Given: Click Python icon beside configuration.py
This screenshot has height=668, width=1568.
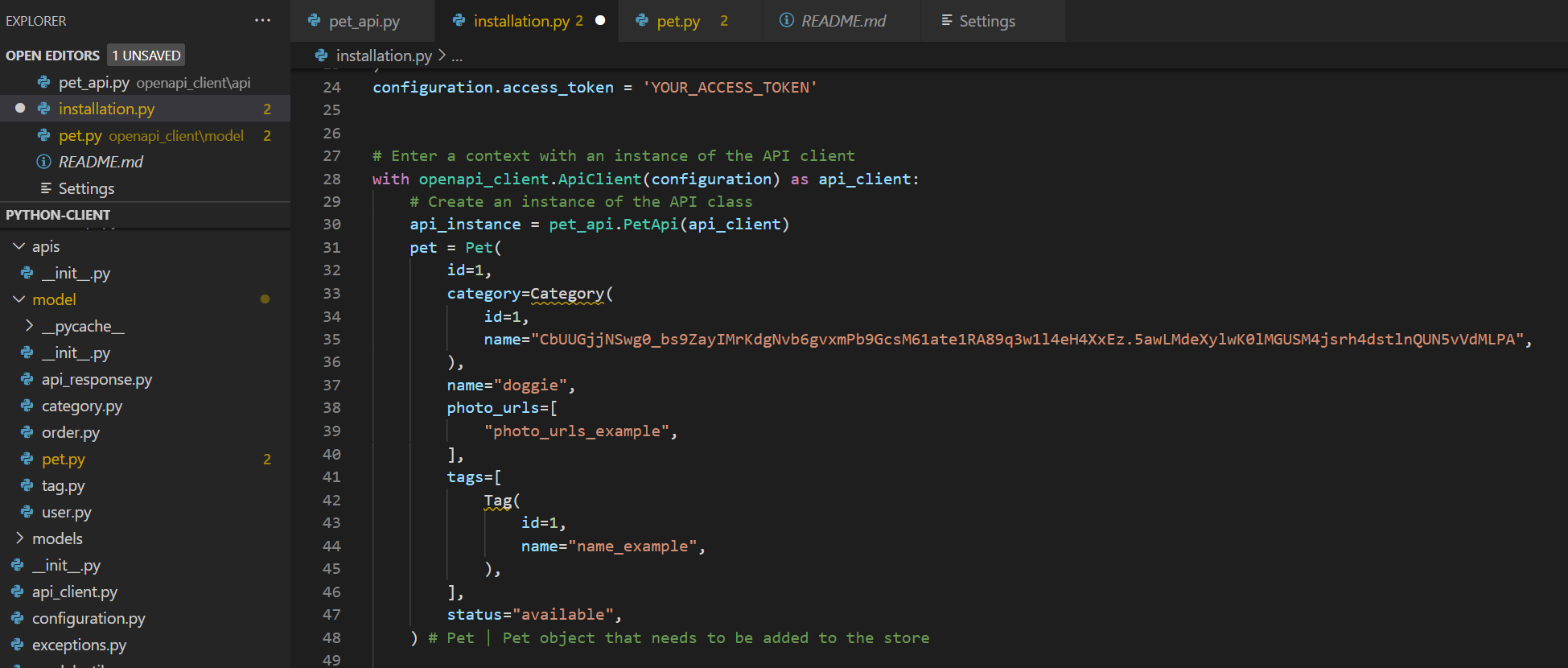Looking at the screenshot, I should 18,618.
